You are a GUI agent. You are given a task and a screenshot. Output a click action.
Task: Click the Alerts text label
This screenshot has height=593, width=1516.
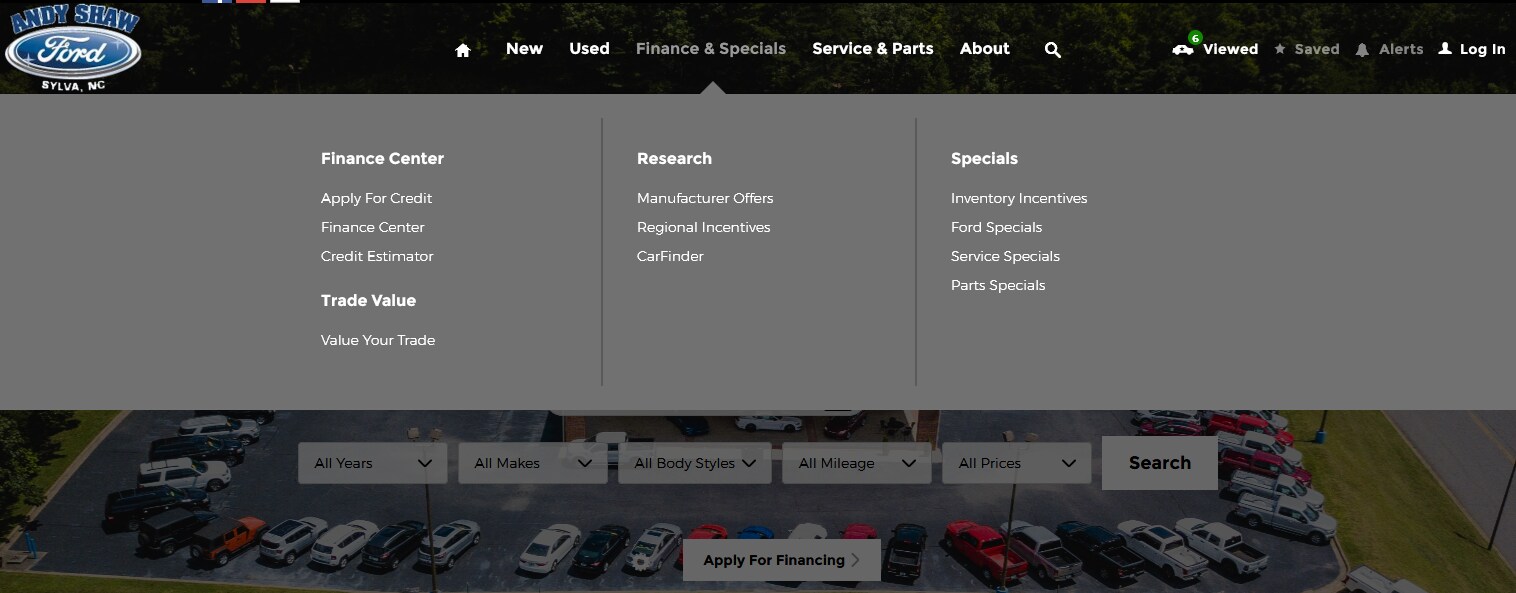(1401, 49)
